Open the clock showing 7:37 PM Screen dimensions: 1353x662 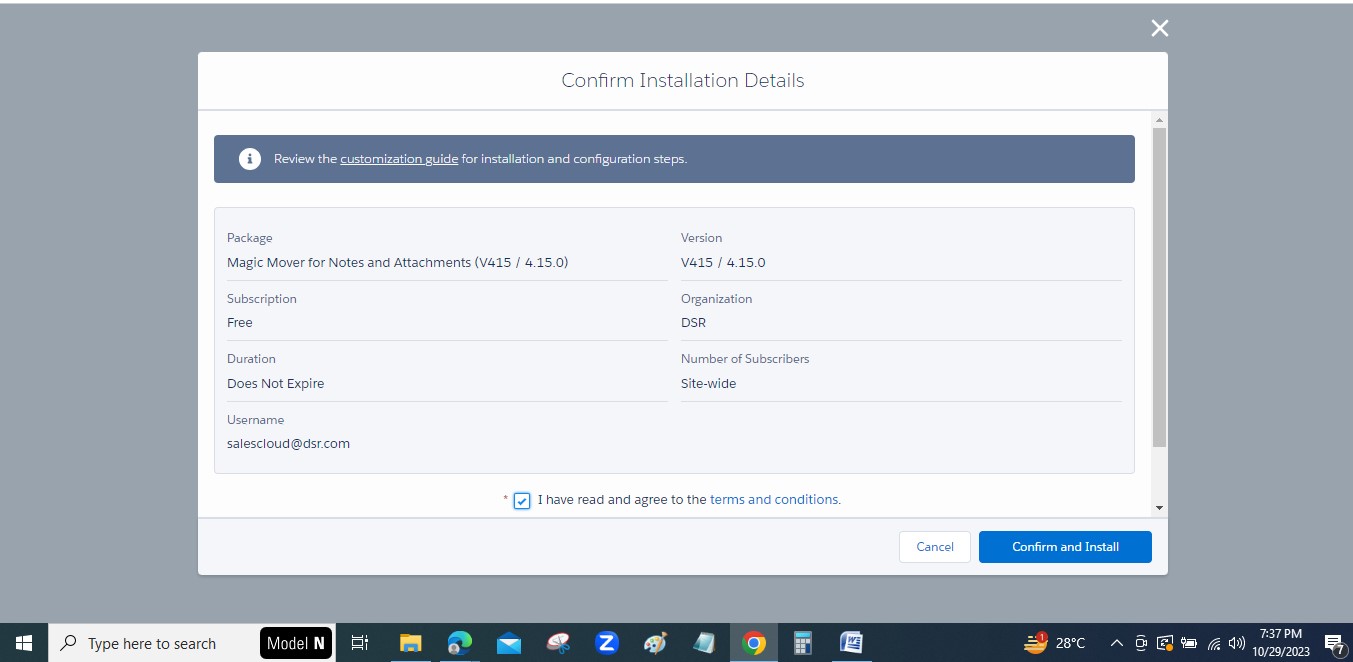1281,643
